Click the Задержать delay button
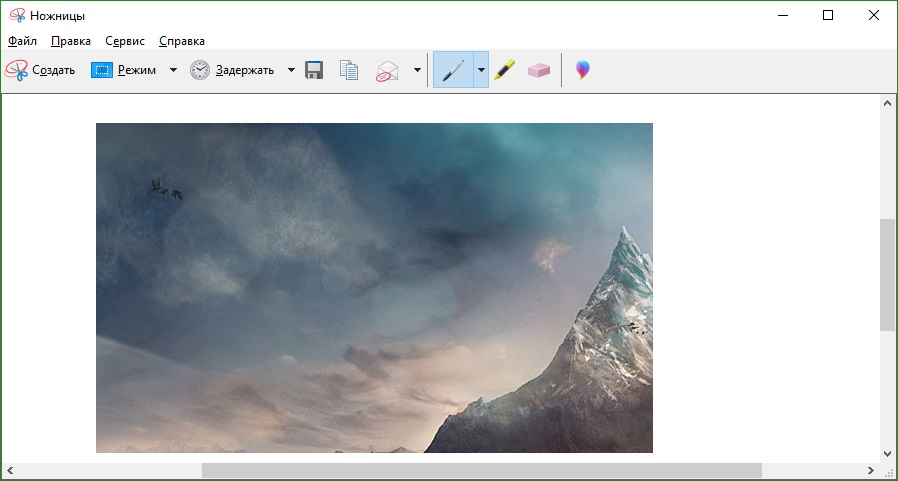The image size is (898, 481). coord(232,70)
